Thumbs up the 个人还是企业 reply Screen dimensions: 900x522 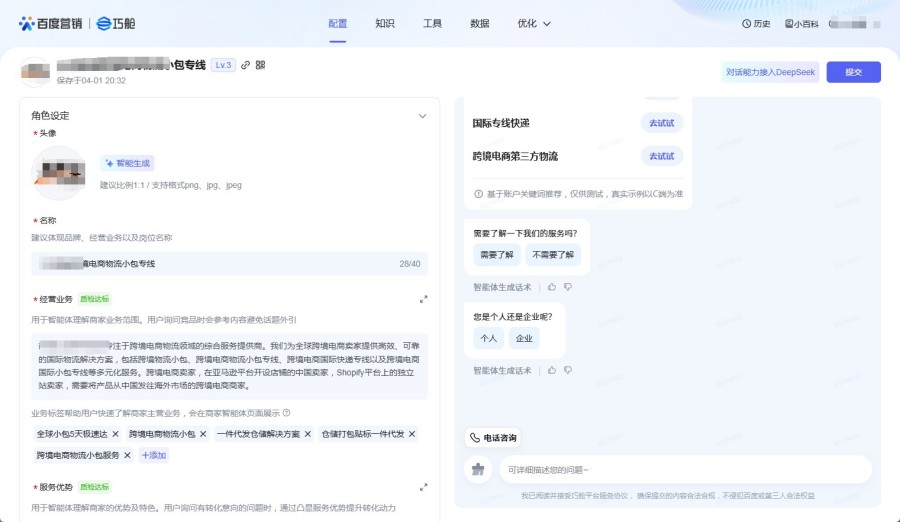click(551, 370)
